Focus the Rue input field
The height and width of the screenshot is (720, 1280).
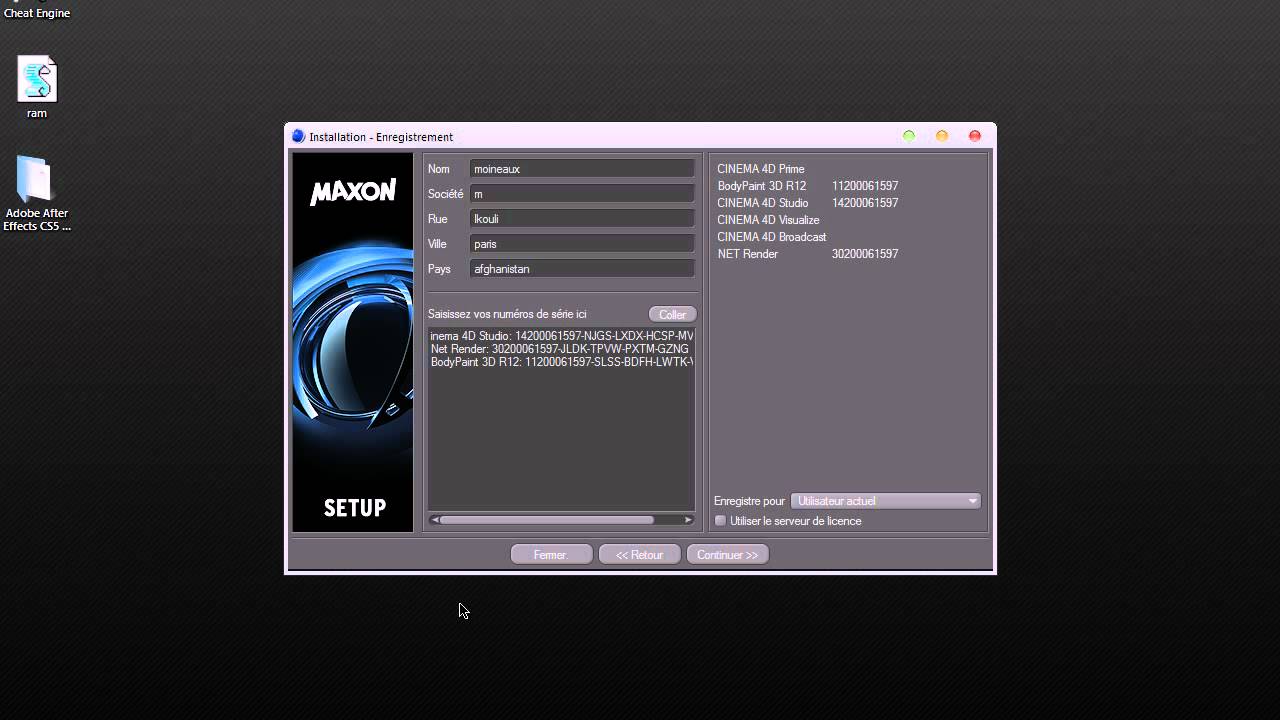point(582,219)
